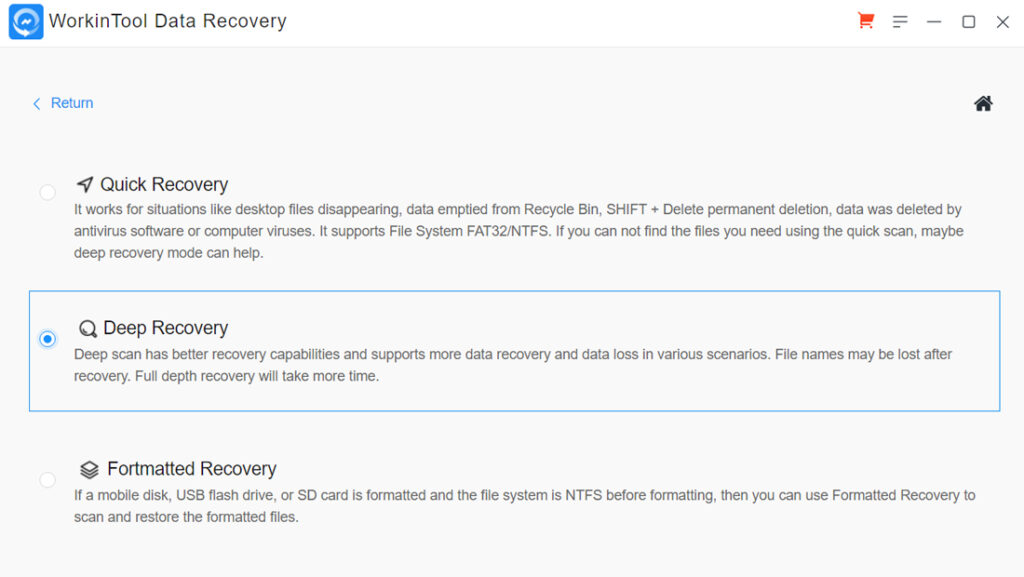Click the WorkinTool logo in the title bar
The height and width of the screenshot is (577, 1024).
[x=25, y=20]
